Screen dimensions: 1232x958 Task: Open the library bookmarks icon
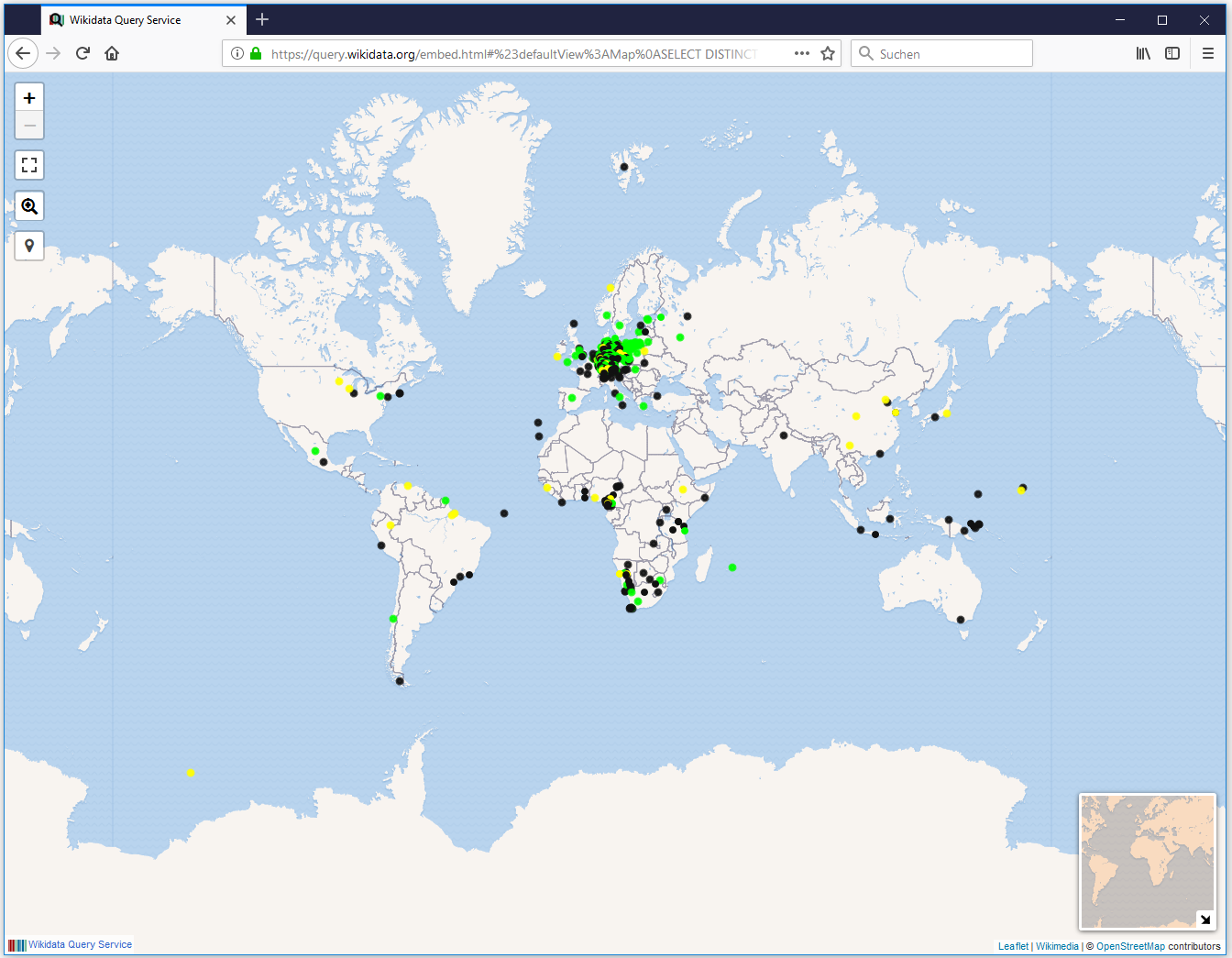[1143, 53]
